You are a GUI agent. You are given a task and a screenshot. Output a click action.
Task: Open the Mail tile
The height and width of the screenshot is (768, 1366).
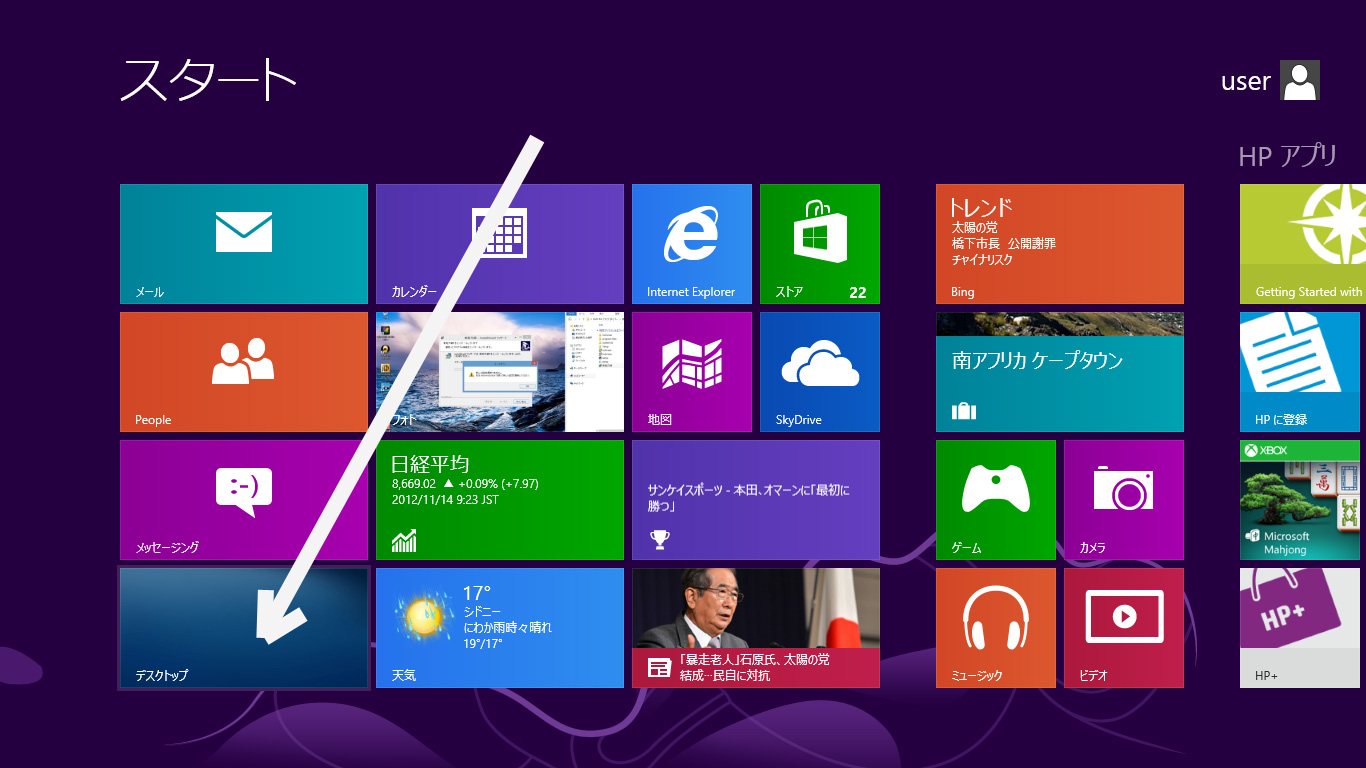pyautogui.click(x=244, y=244)
